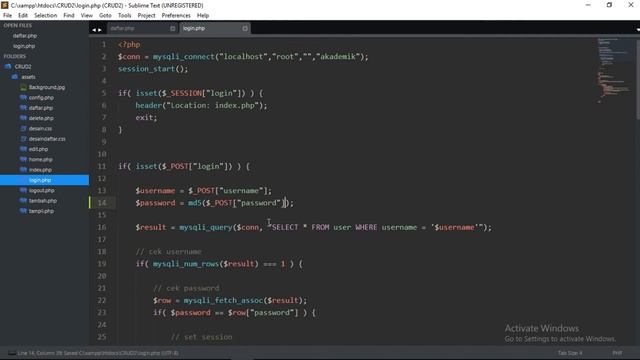Viewport: 640px width, 360px height.
Task: Click the delete.php file icon
Action: [x=23, y=118]
